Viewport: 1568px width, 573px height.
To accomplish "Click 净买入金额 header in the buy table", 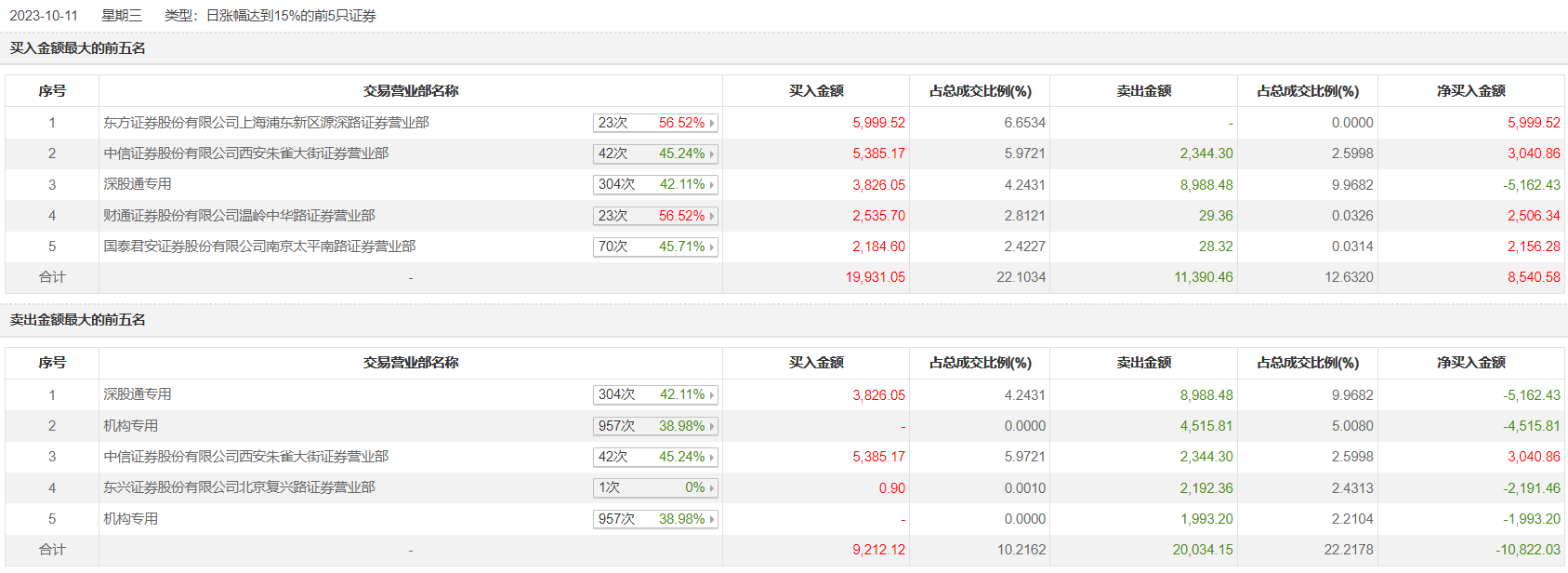I will coord(1470,91).
